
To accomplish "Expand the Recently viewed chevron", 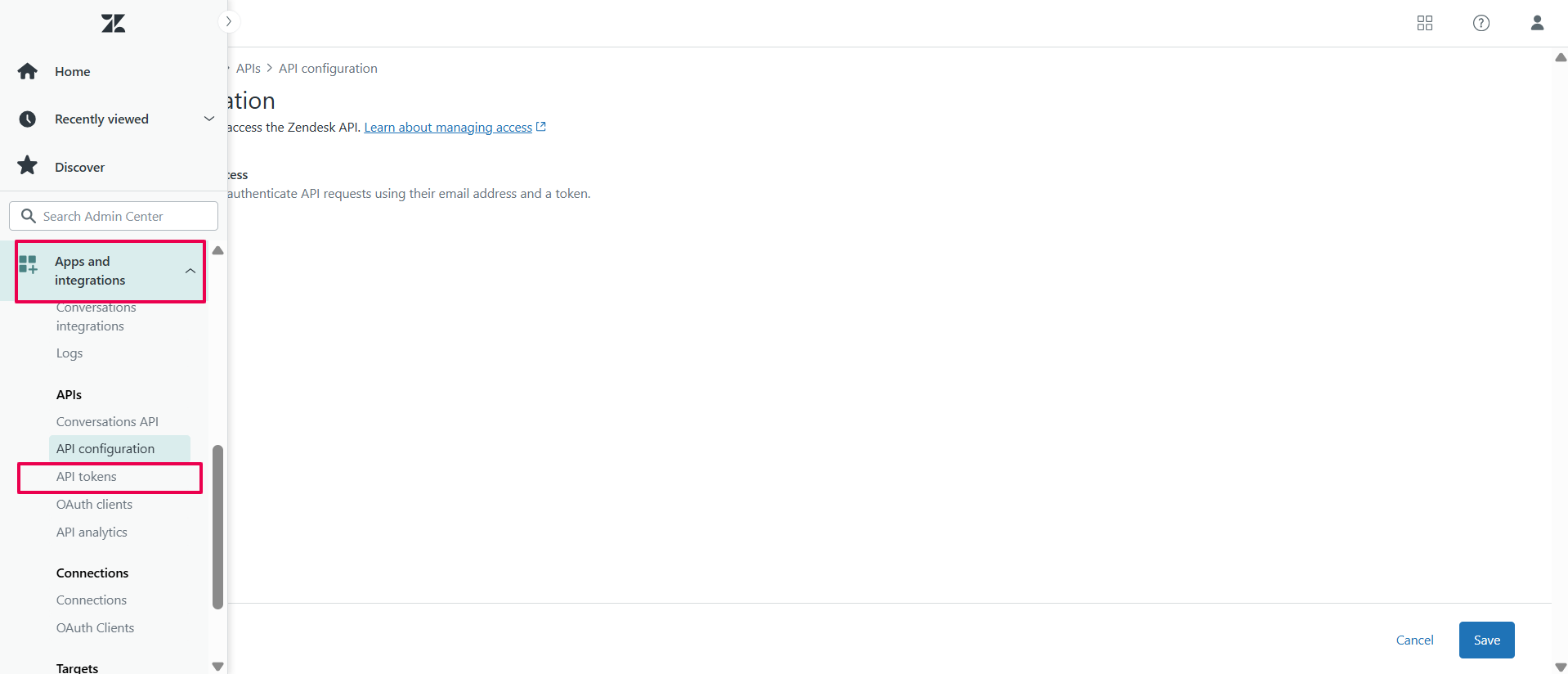I will [208, 119].
